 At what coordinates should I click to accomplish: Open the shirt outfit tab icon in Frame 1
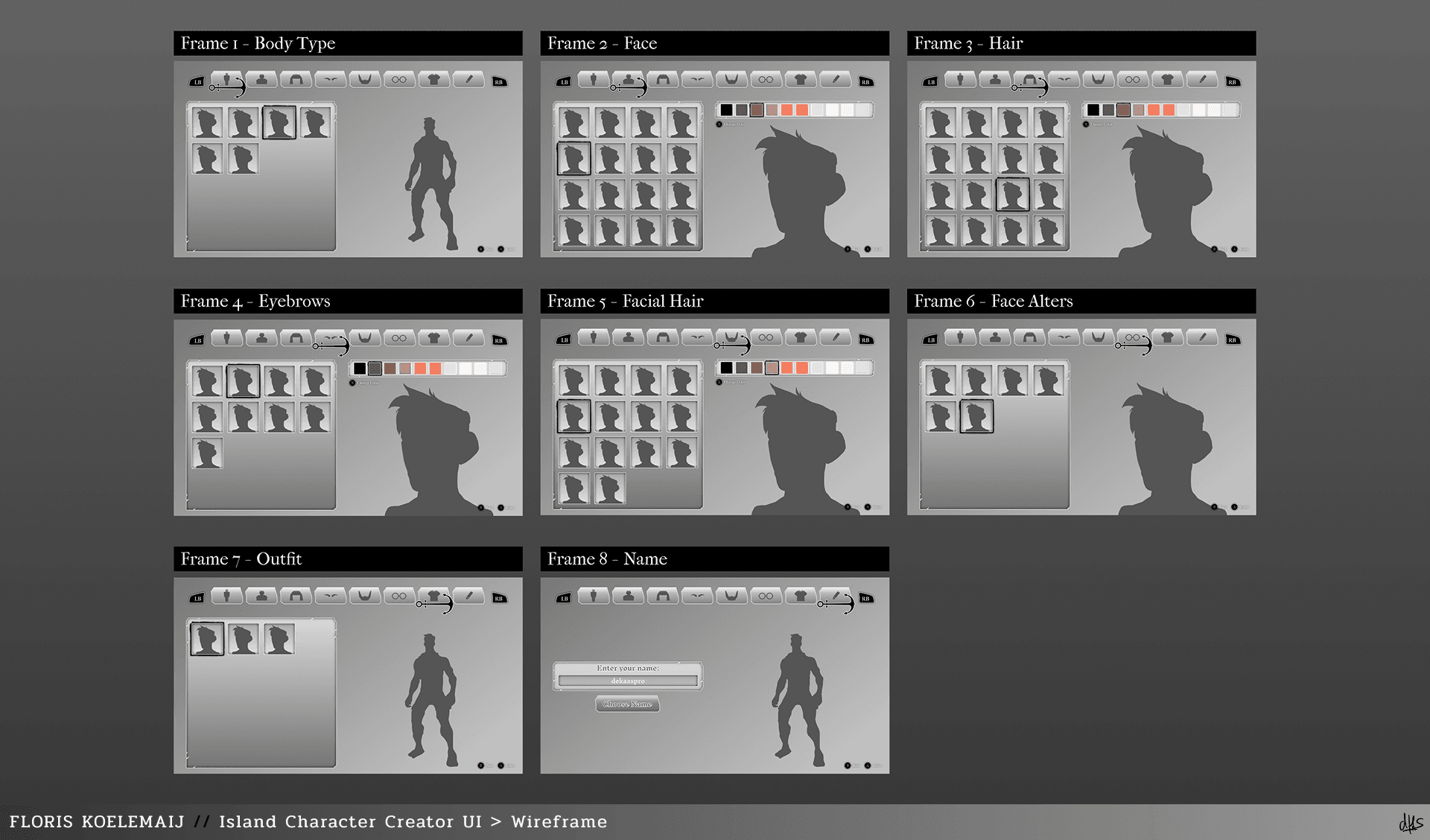click(x=434, y=80)
